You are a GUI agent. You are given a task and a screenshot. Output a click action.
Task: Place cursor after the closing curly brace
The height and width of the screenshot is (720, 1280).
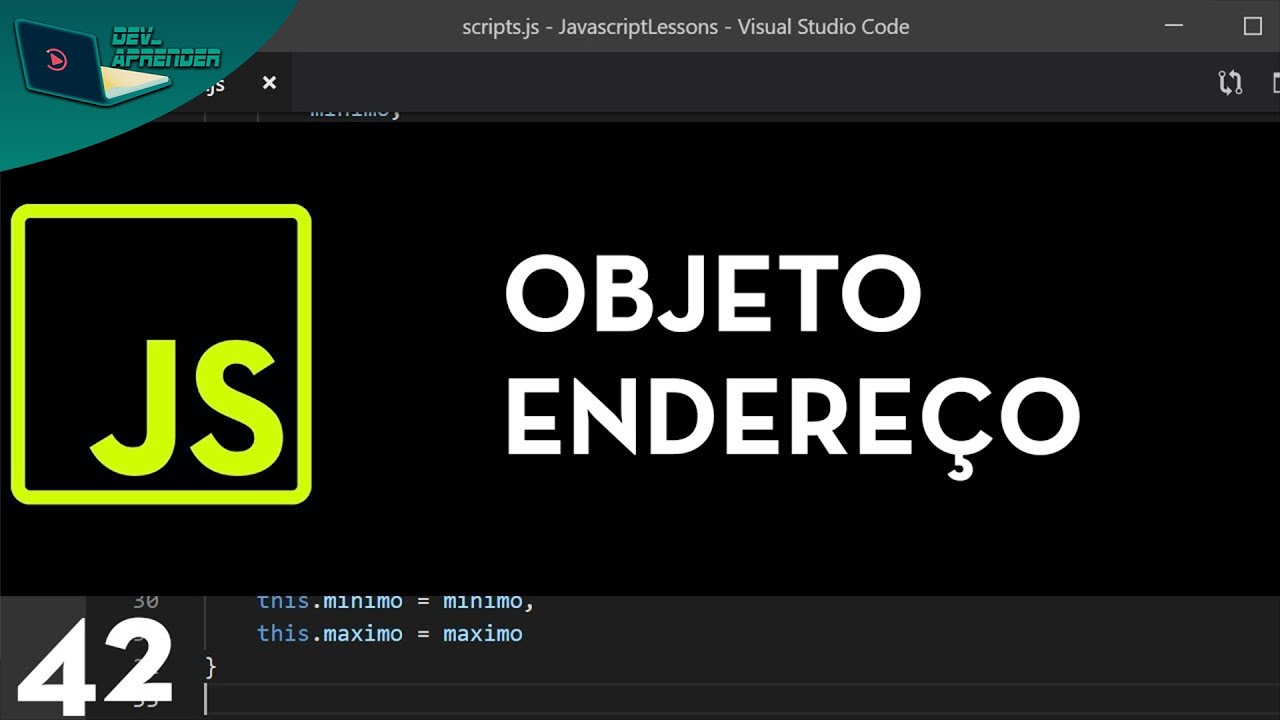[217, 667]
